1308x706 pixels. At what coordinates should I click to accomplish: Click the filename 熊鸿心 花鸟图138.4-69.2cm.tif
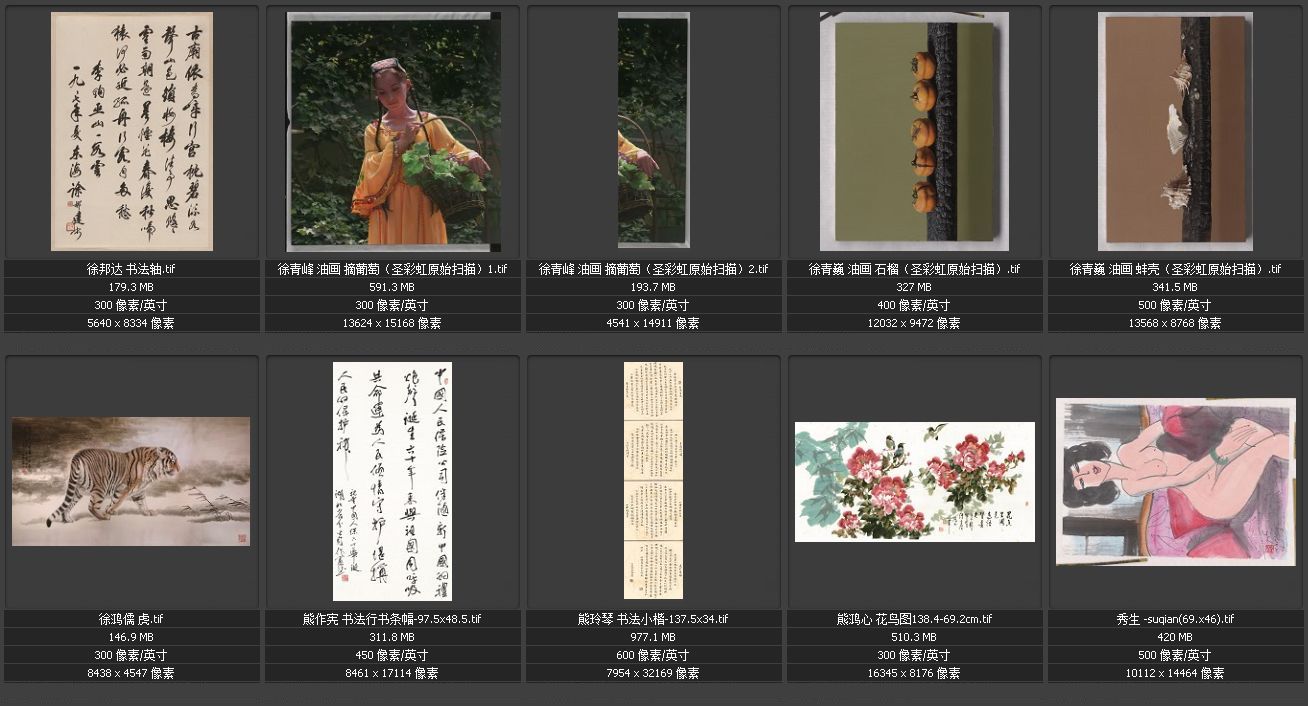[x=914, y=619]
